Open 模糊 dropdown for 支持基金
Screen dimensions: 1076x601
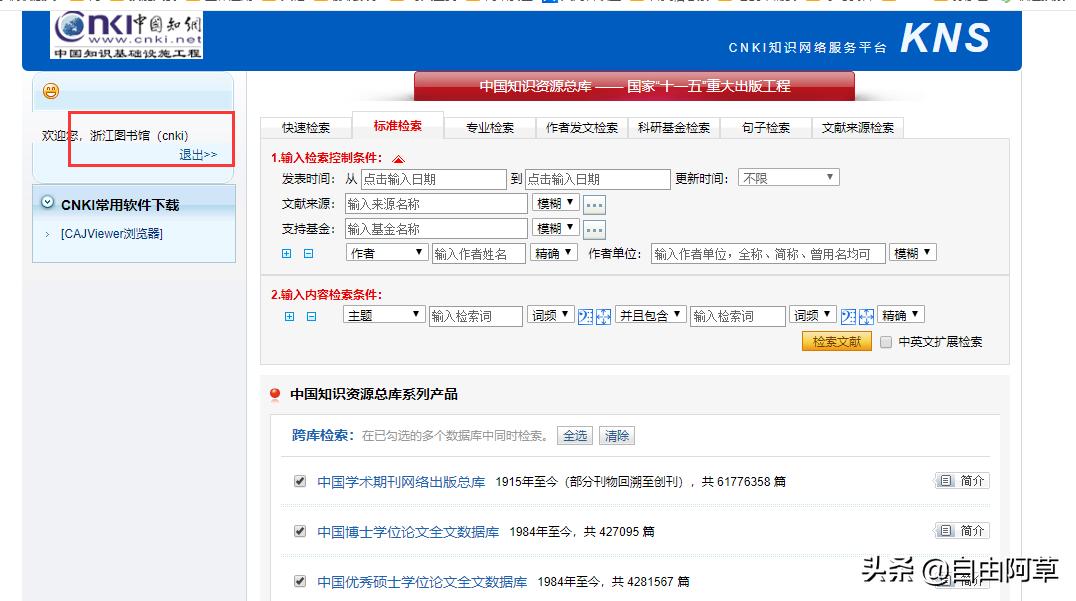point(556,228)
